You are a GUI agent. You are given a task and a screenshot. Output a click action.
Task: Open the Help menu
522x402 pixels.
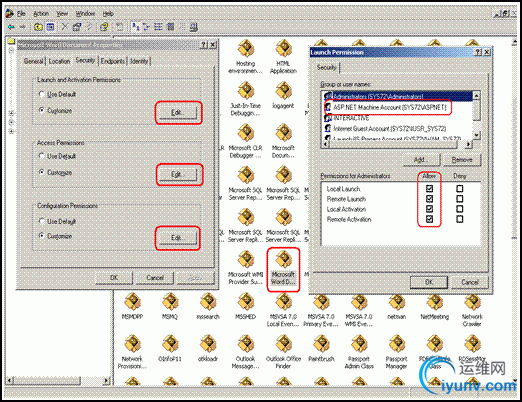click(x=108, y=13)
